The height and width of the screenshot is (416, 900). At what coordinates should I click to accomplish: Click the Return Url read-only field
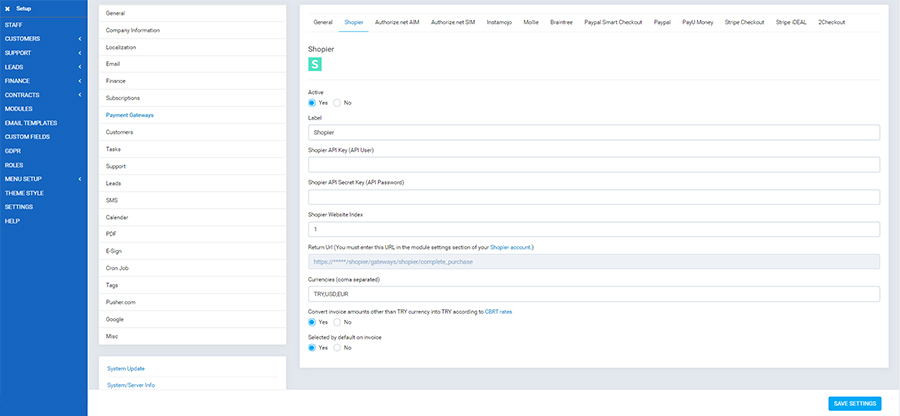594,262
